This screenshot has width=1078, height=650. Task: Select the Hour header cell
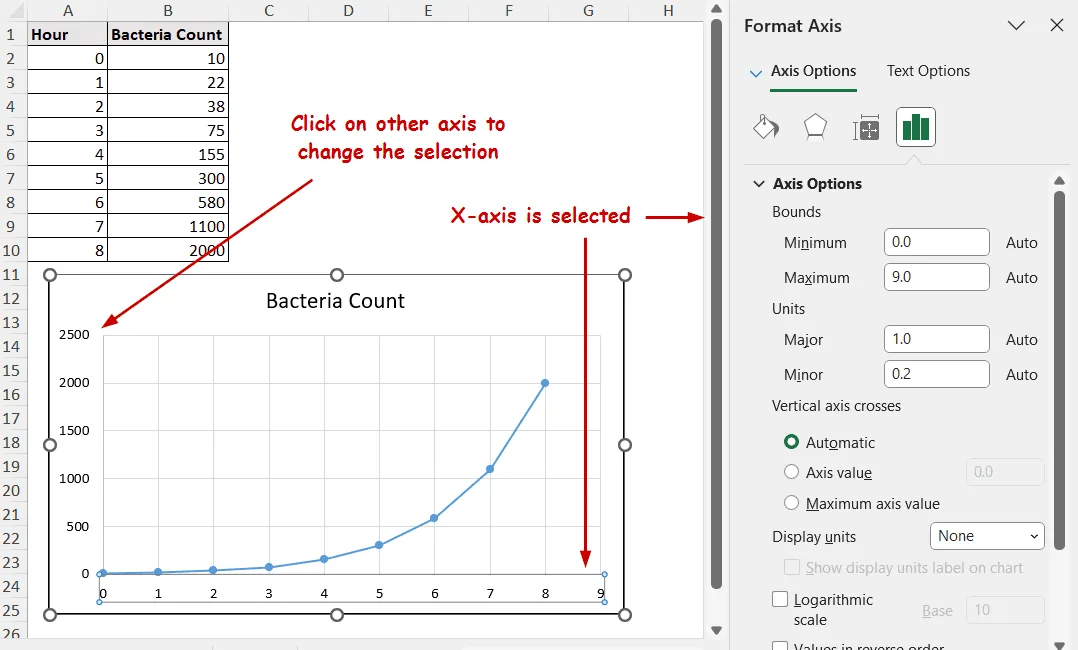click(x=67, y=34)
